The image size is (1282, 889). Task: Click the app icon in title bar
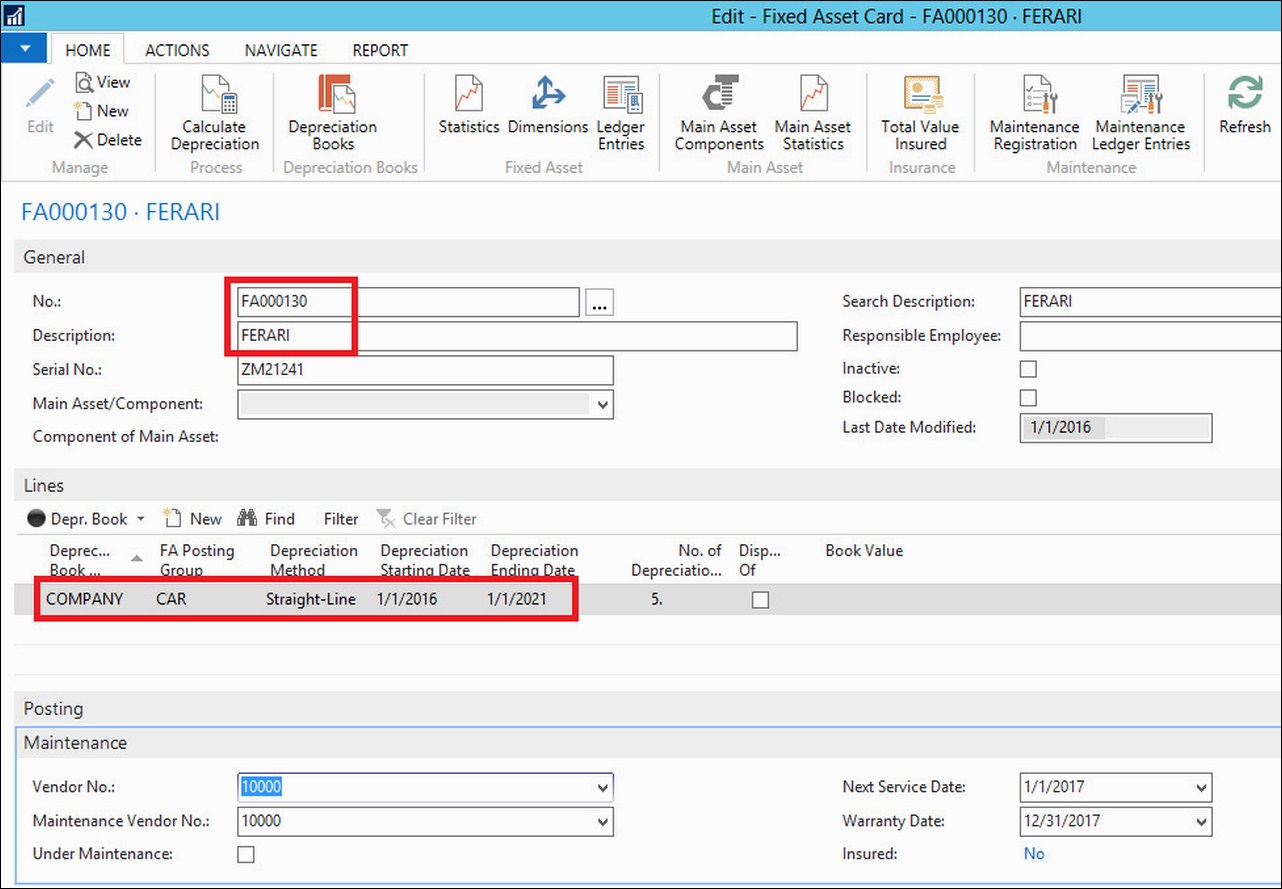(x=14, y=15)
